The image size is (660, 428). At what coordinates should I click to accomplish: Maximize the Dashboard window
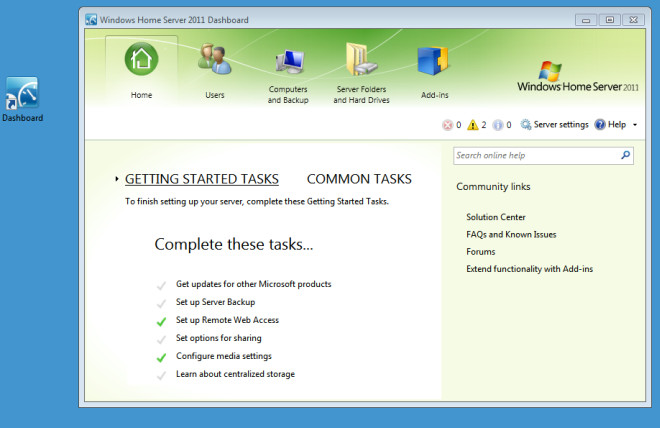[x=609, y=20]
